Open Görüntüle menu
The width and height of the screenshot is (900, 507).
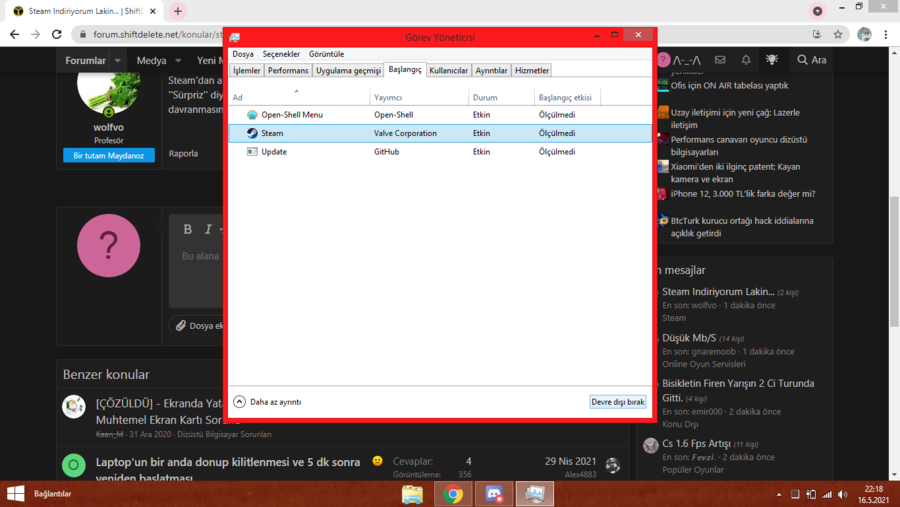tap(327, 54)
